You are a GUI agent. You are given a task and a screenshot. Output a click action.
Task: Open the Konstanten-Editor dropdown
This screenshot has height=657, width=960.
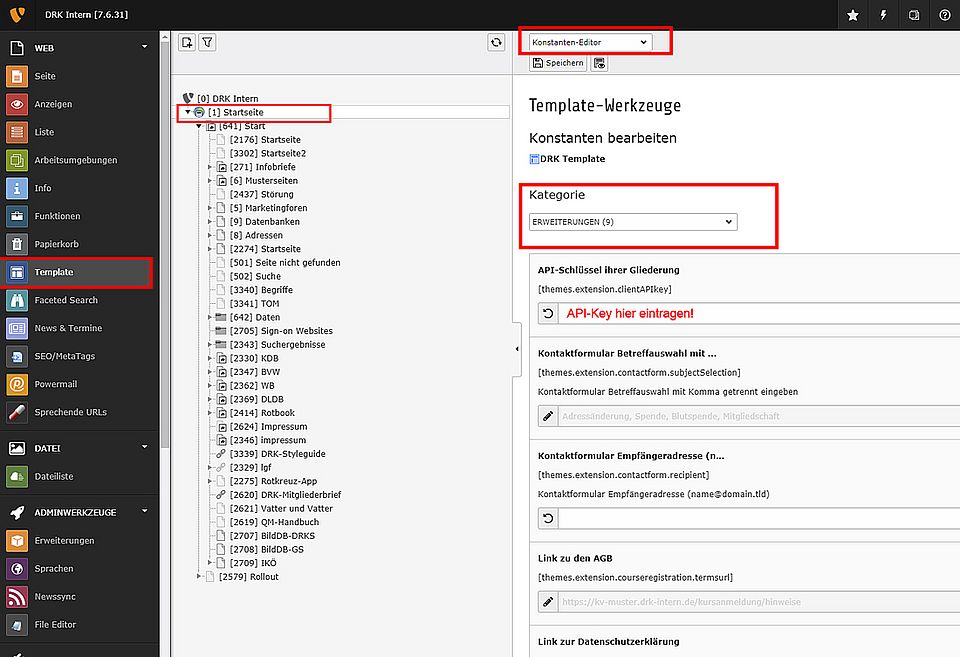(x=589, y=42)
